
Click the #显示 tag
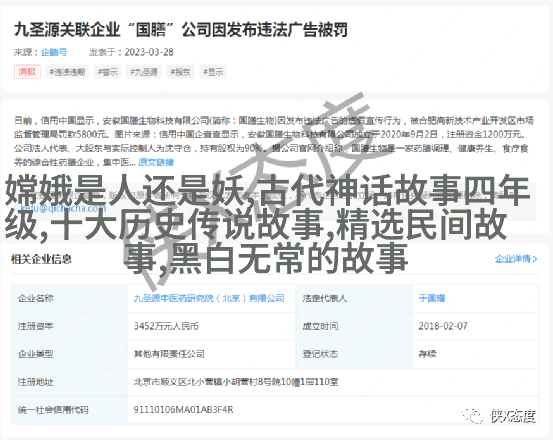click(213, 72)
